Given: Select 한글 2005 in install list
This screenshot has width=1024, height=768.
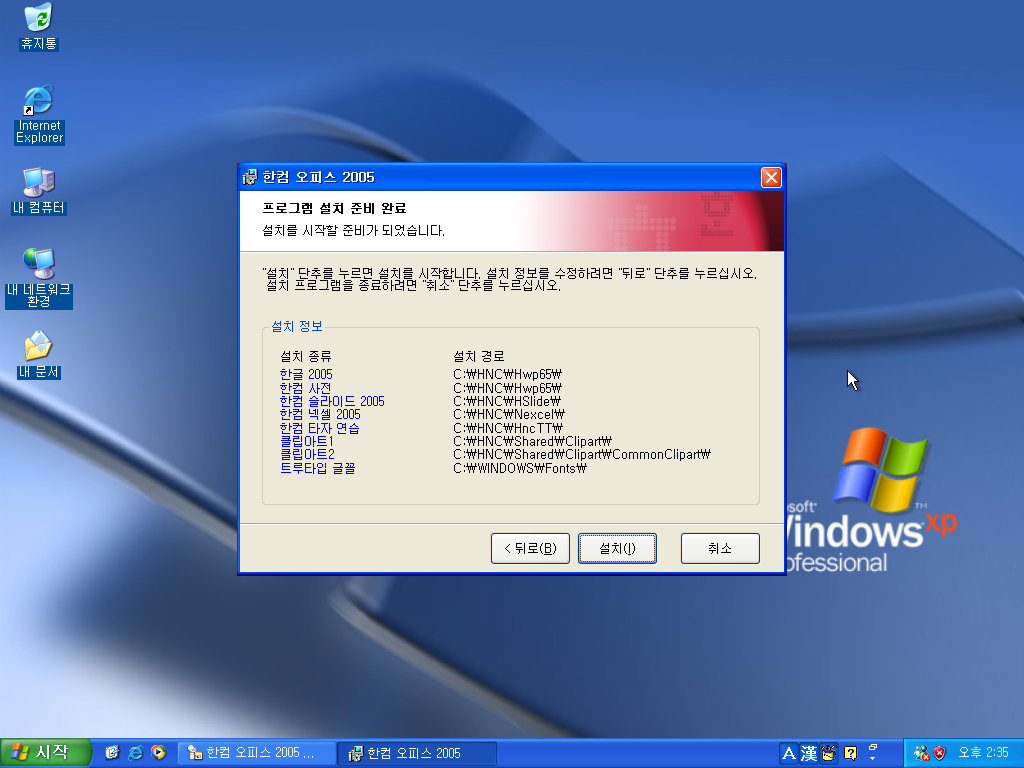Looking at the screenshot, I should click(x=306, y=374).
